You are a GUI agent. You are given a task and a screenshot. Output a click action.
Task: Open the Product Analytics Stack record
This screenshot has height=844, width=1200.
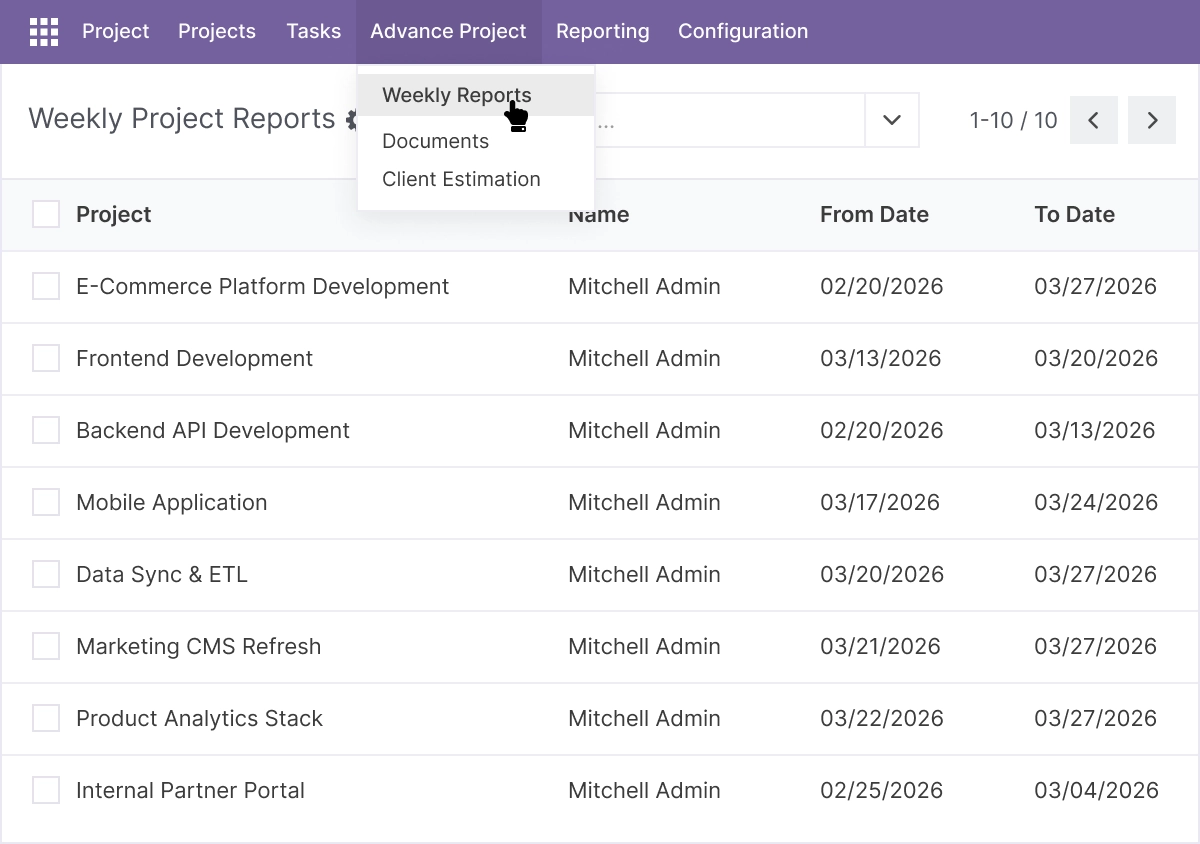tap(200, 718)
